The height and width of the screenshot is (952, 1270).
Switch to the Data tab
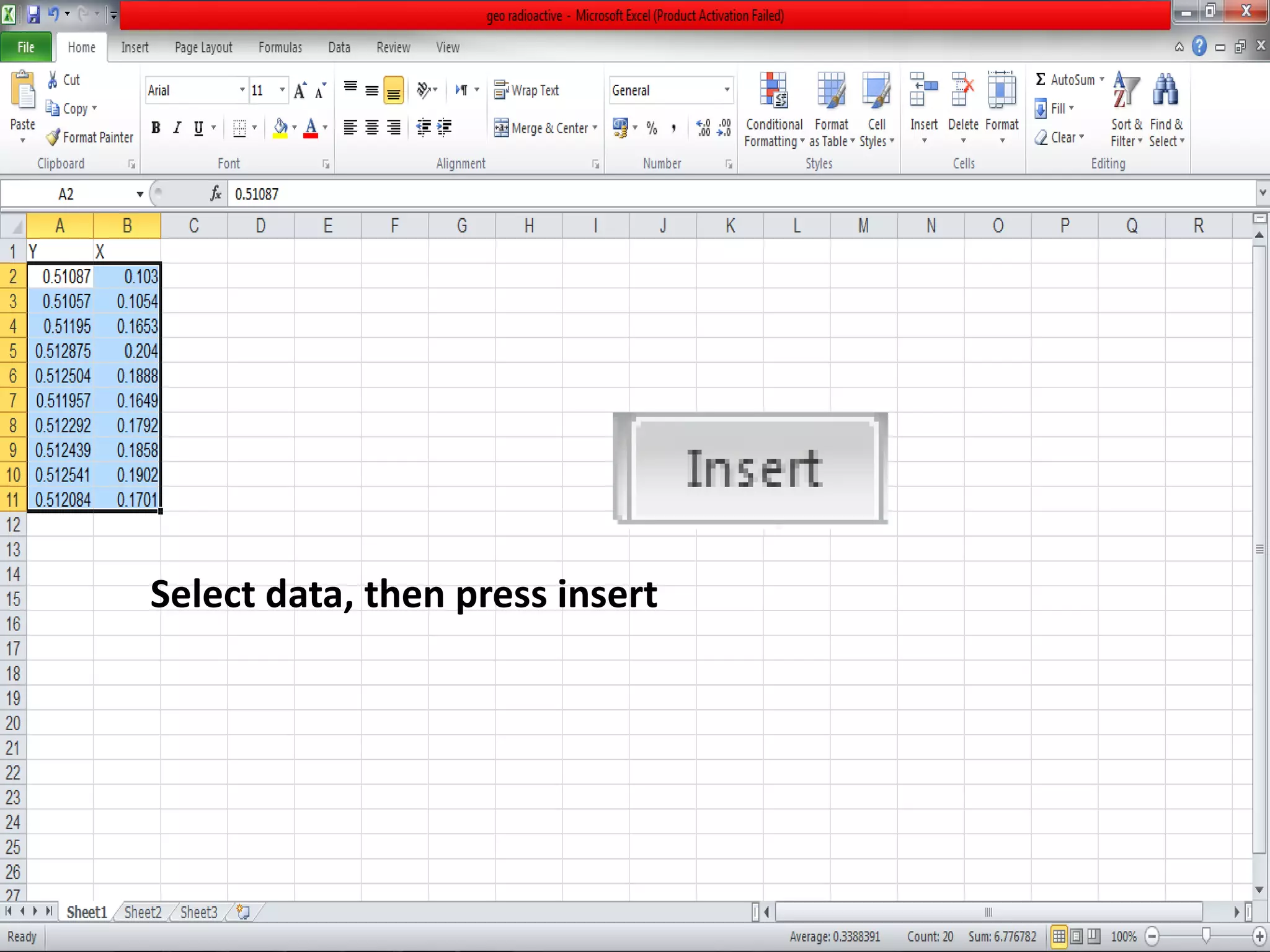(339, 47)
